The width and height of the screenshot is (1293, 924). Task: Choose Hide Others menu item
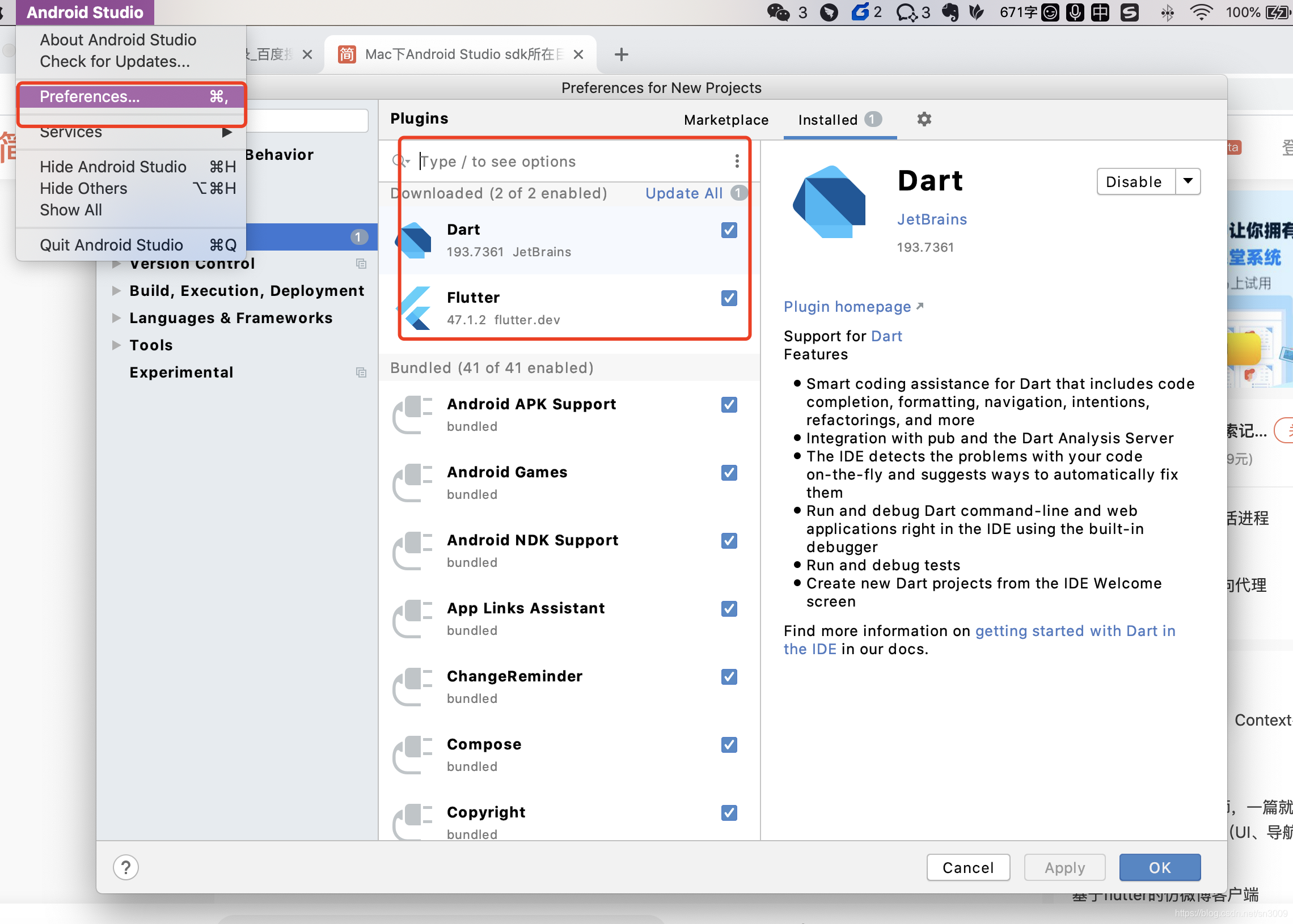(132, 188)
